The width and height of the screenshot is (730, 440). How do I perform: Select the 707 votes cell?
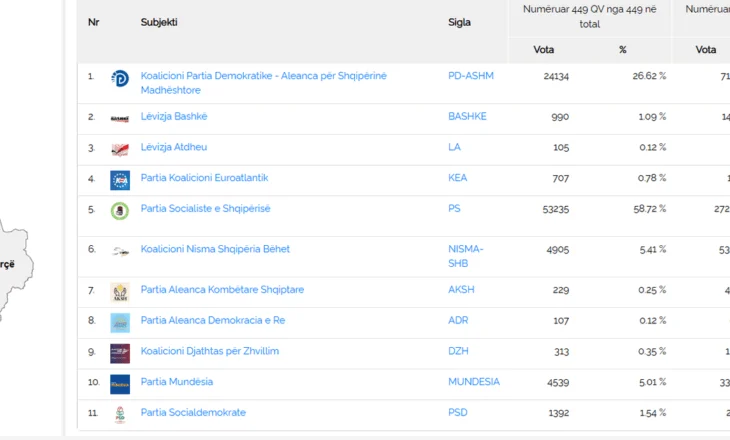561,178
